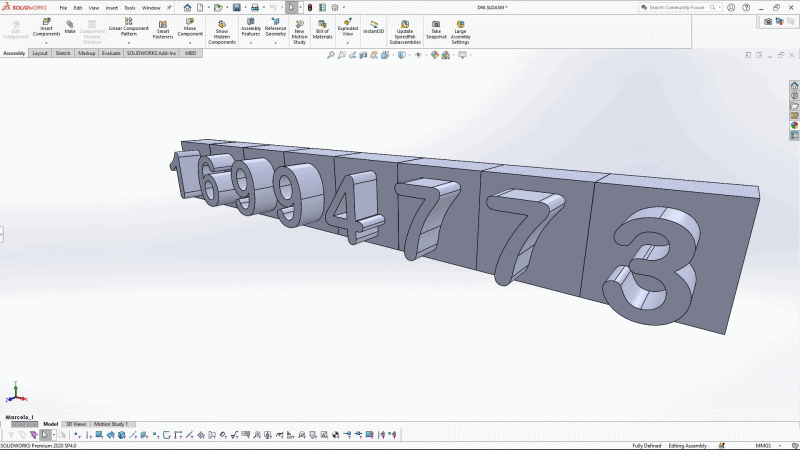Click Zoom to Area icon

[342, 55]
